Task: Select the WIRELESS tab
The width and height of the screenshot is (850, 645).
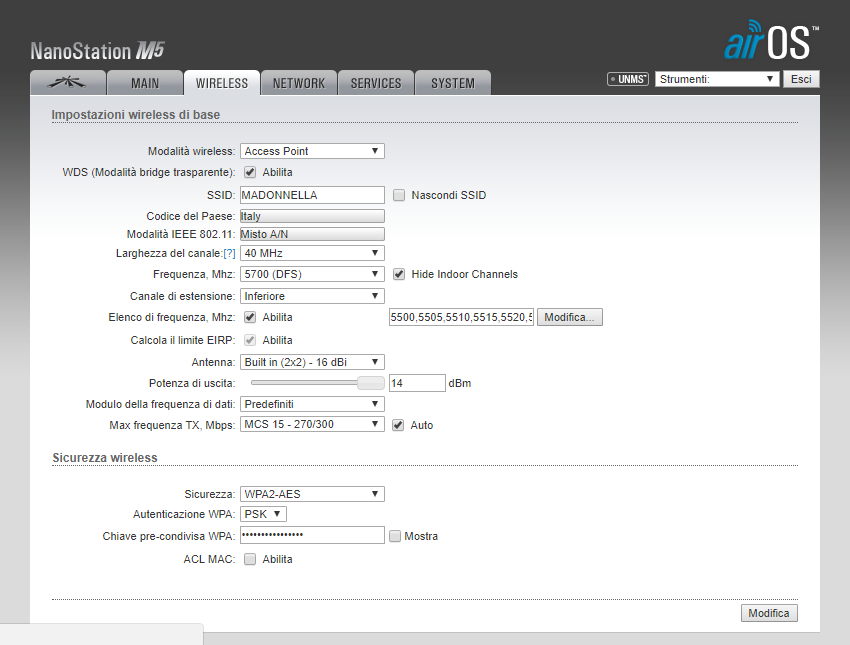Action: point(222,83)
